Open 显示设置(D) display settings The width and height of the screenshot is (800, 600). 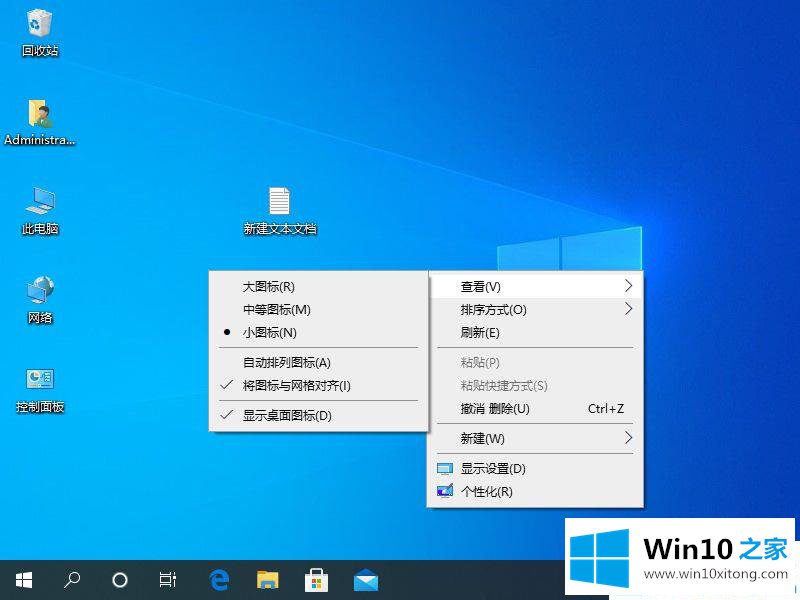coord(535,468)
